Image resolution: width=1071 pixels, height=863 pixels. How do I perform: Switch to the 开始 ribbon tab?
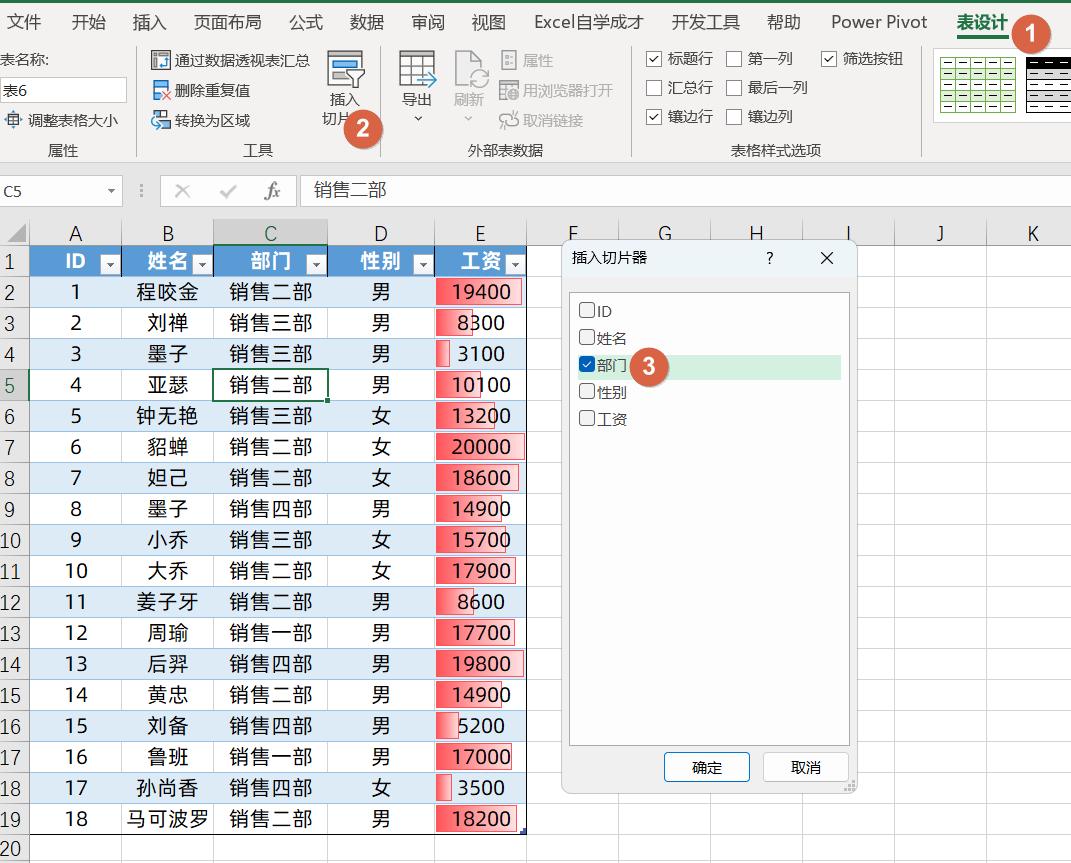point(88,21)
